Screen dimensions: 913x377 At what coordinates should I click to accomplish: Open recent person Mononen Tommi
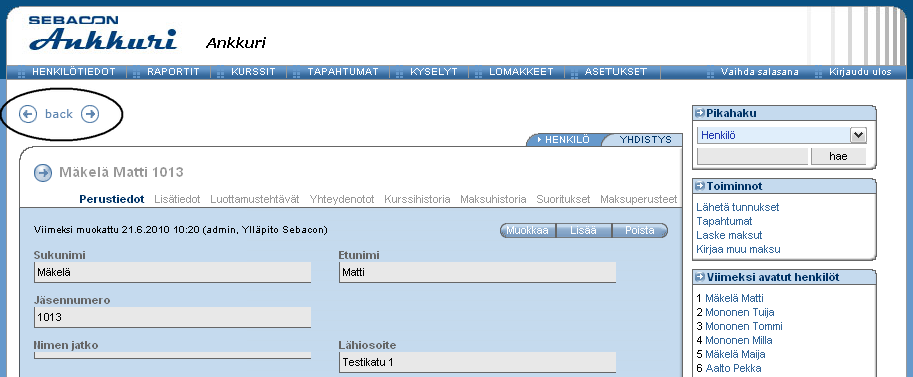[x=744, y=326]
